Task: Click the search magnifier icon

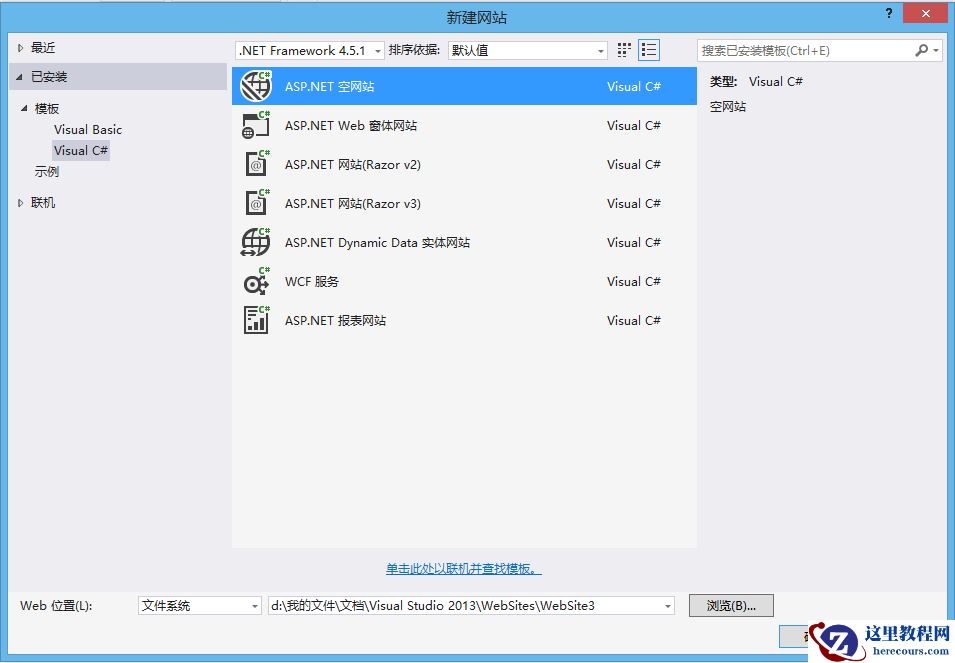Action: (922, 50)
